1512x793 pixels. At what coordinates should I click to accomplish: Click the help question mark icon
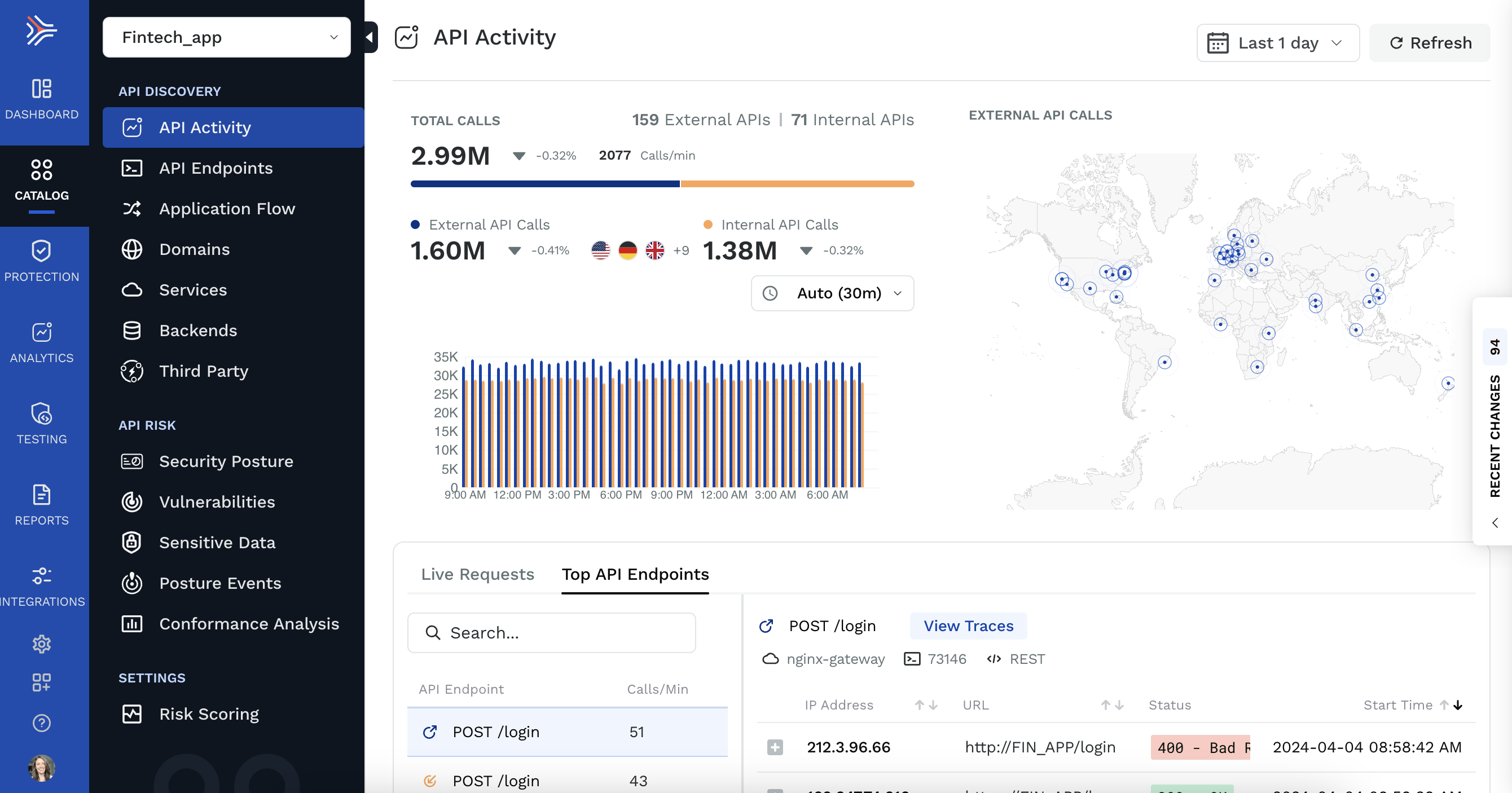[42, 722]
